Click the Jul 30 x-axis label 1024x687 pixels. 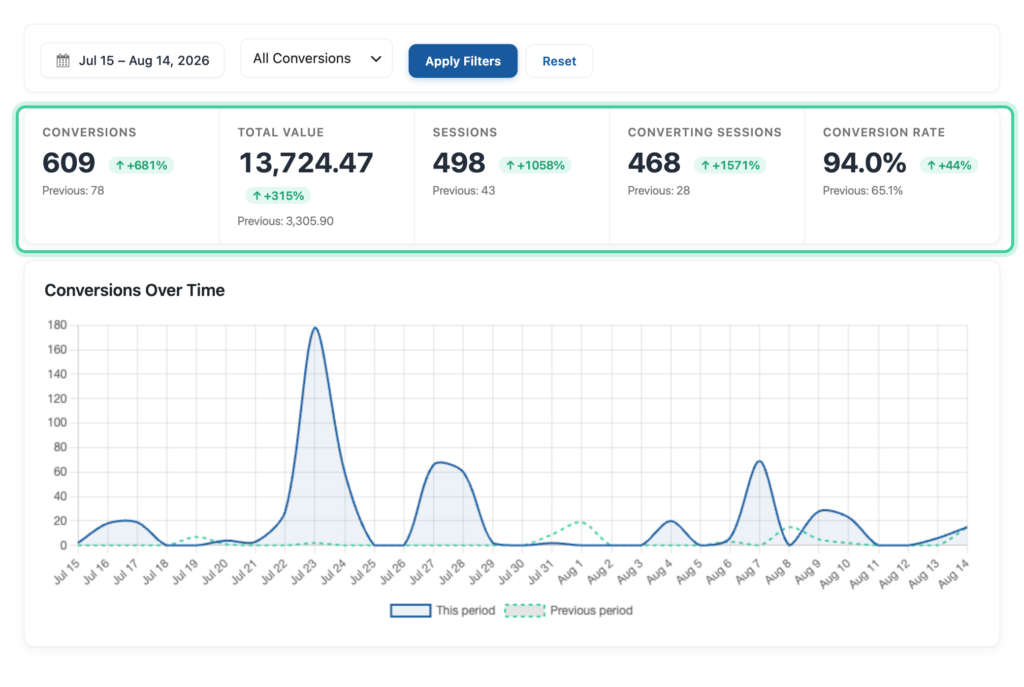(511, 571)
